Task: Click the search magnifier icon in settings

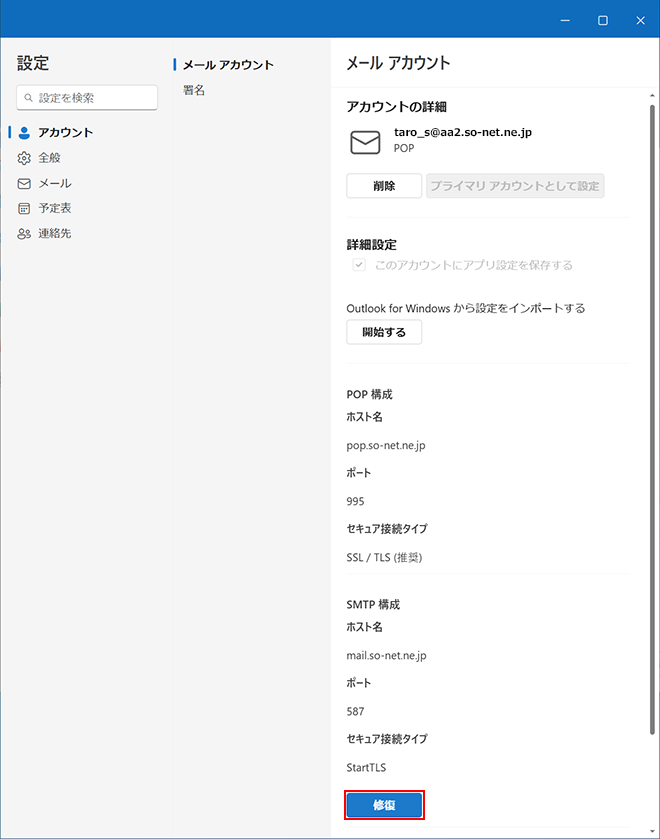Action: pyautogui.click(x=29, y=98)
